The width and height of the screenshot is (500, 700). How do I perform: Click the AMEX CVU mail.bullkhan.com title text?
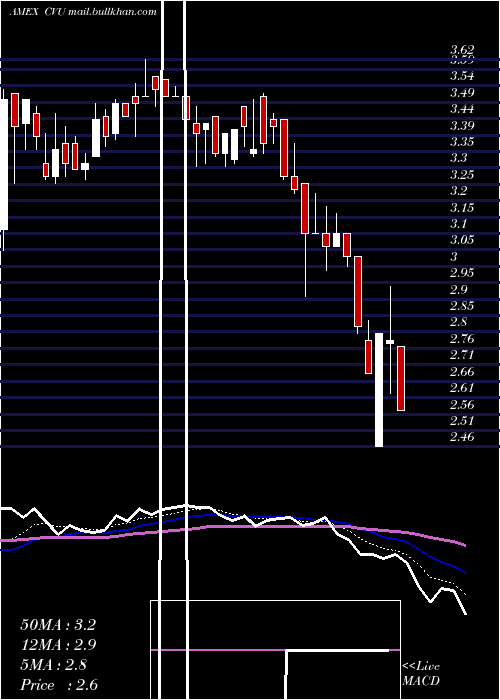pyautogui.click(x=83, y=12)
